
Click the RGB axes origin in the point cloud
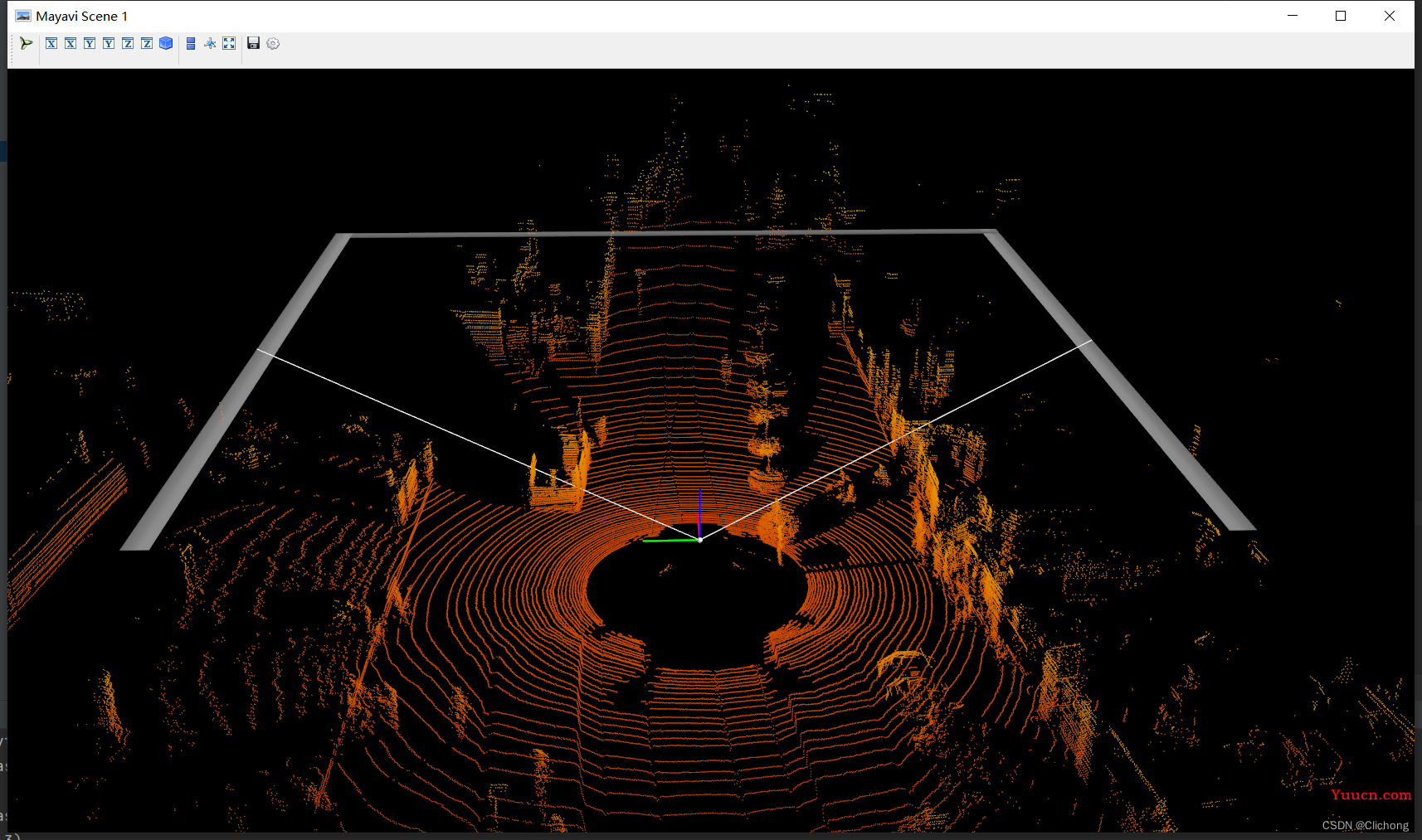tap(700, 540)
